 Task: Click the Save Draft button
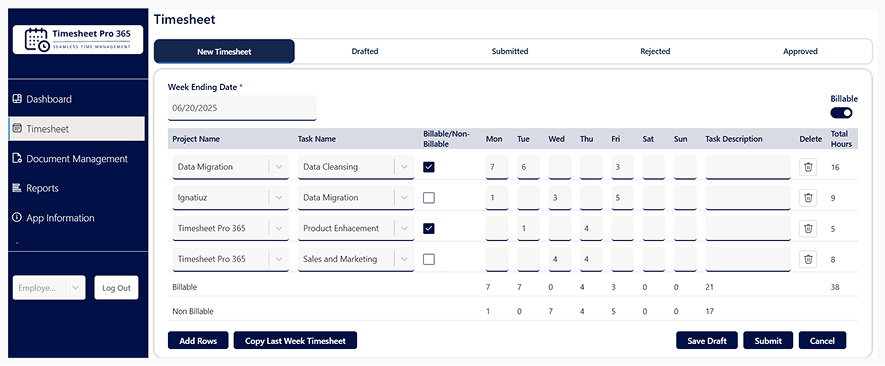point(707,341)
